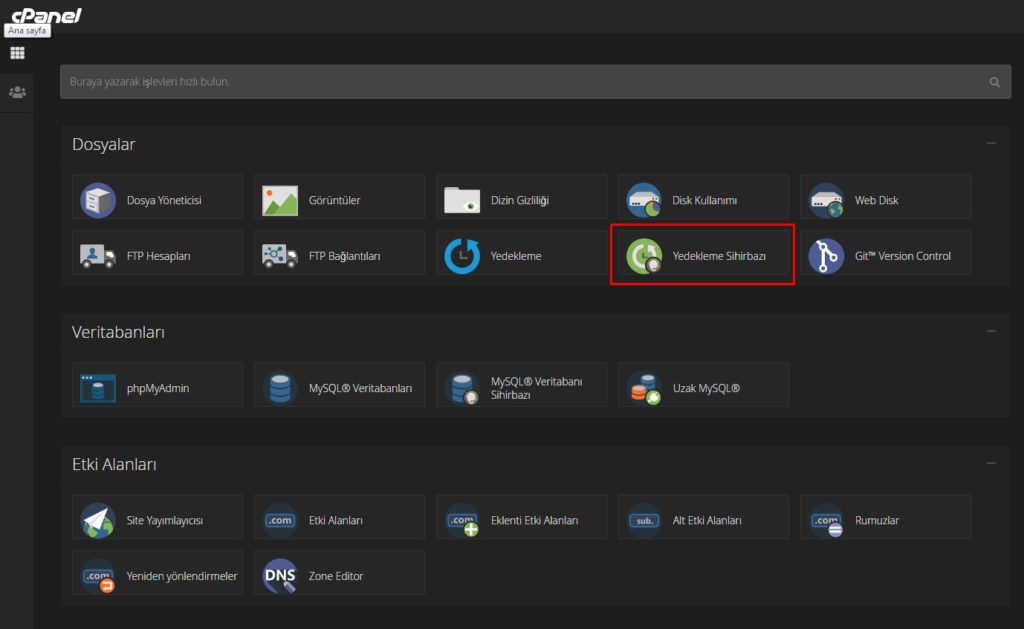Screen dimensions: 1024x629
Task: Click the Veritabanları section heading
Action: [118, 332]
